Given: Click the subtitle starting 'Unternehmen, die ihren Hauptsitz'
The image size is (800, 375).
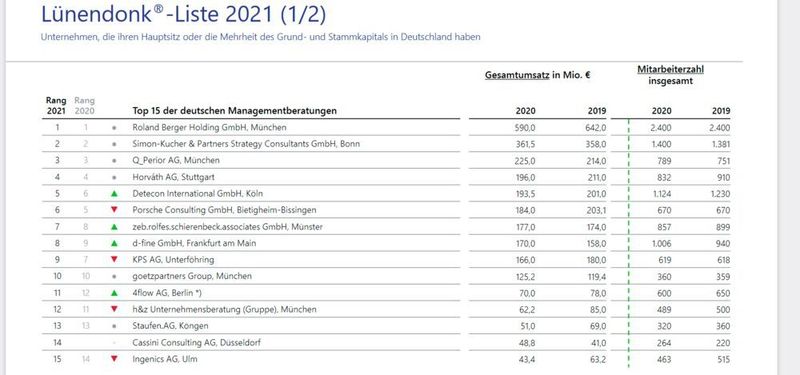Looking at the screenshot, I should pos(260,37).
